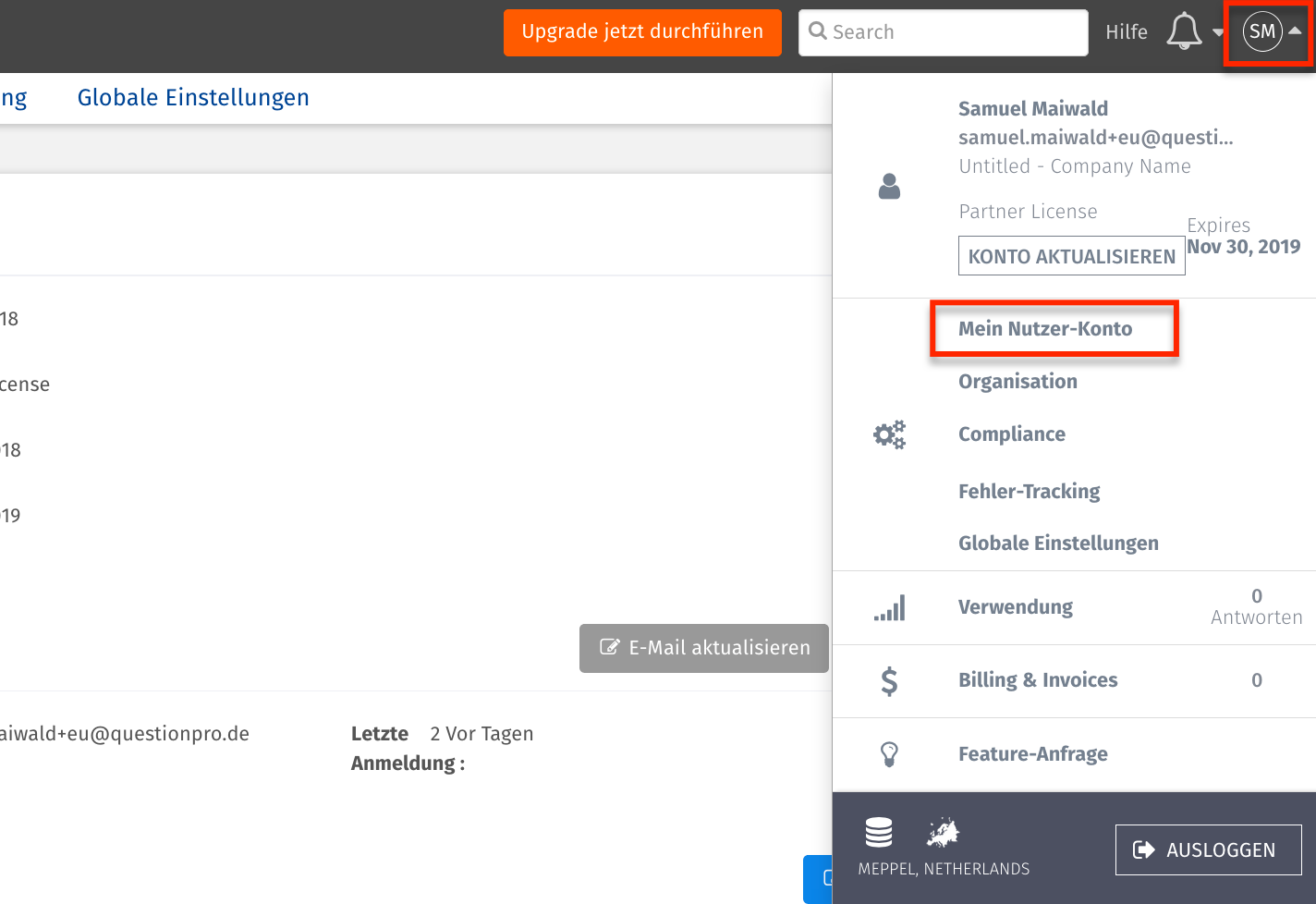Click the signal bars usage icon

click(x=889, y=607)
